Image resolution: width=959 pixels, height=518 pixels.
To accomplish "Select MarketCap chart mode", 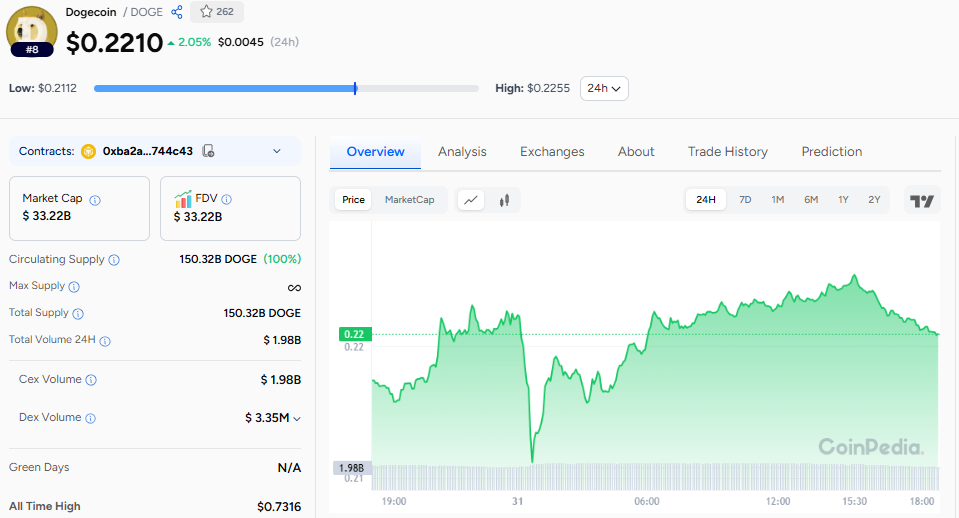I will (409, 200).
